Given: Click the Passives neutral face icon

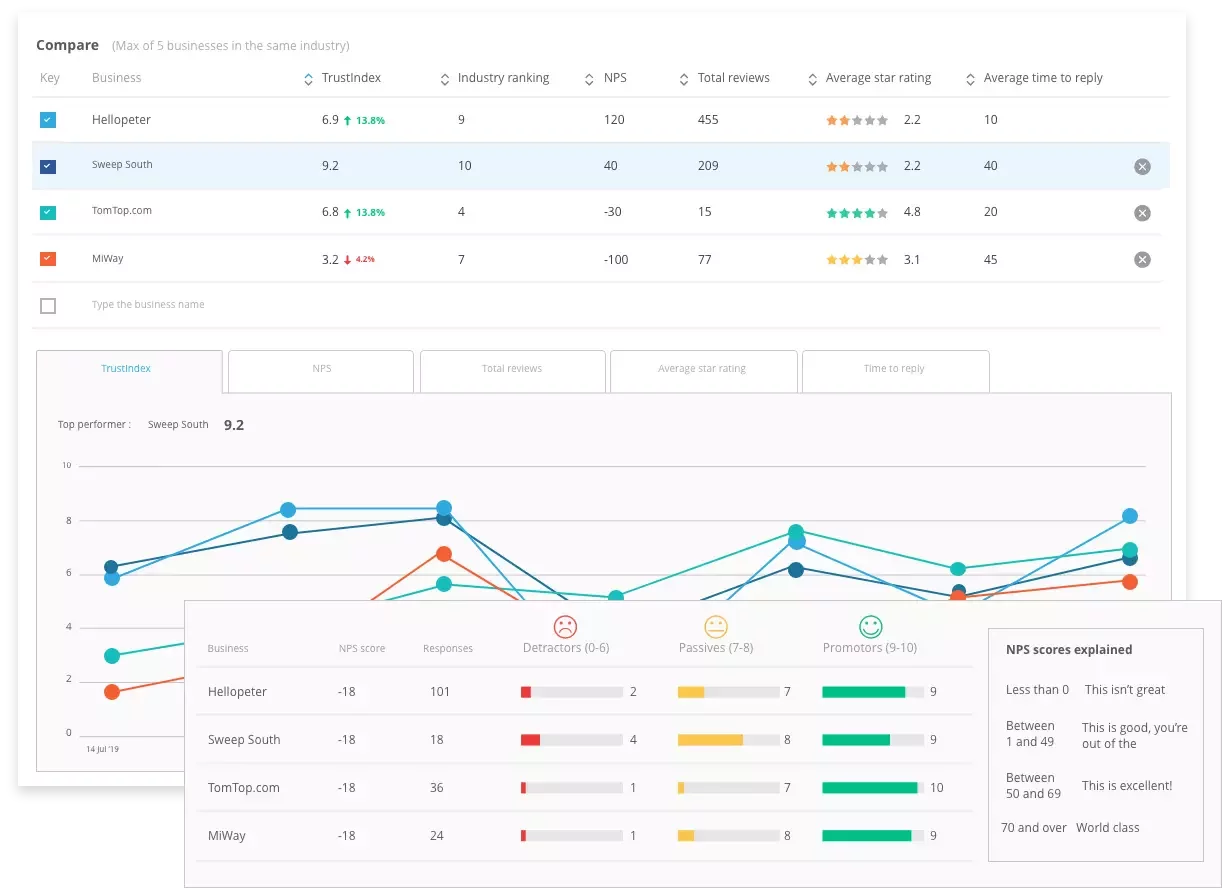Looking at the screenshot, I should 715,626.
